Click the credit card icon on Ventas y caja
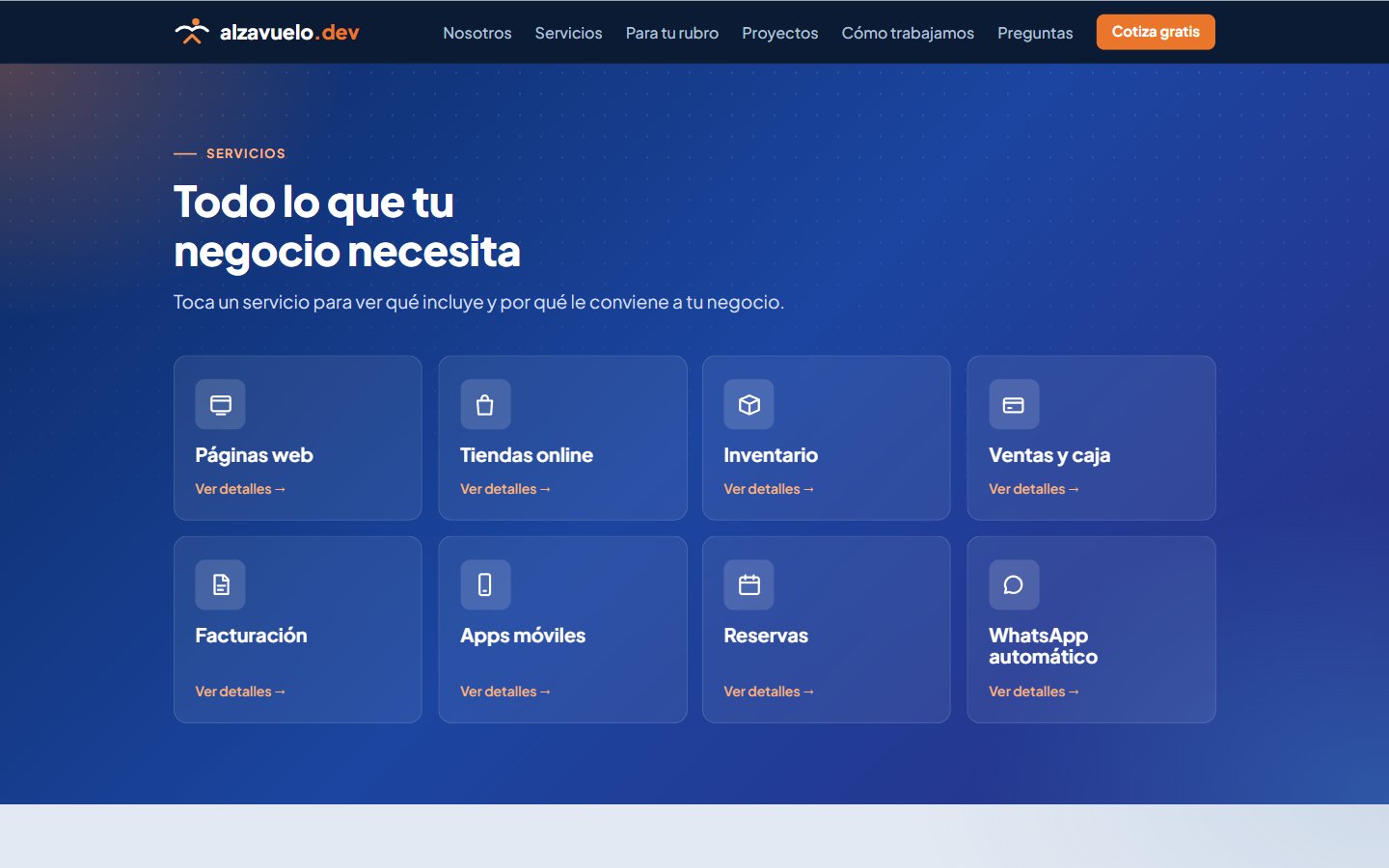1389x868 pixels. [1014, 405]
